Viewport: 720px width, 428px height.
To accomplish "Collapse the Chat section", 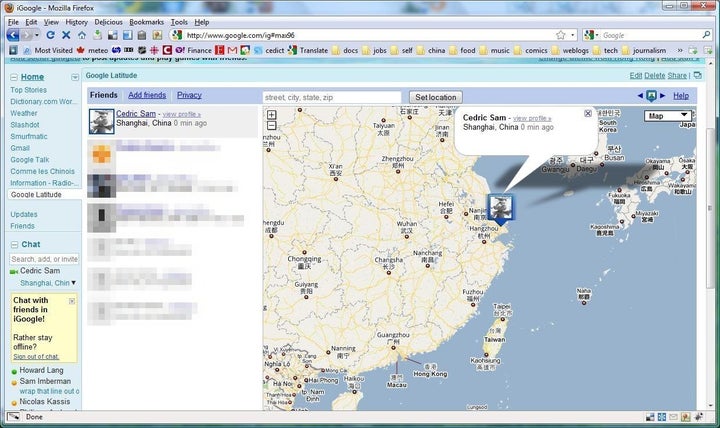I will point(14,245).
